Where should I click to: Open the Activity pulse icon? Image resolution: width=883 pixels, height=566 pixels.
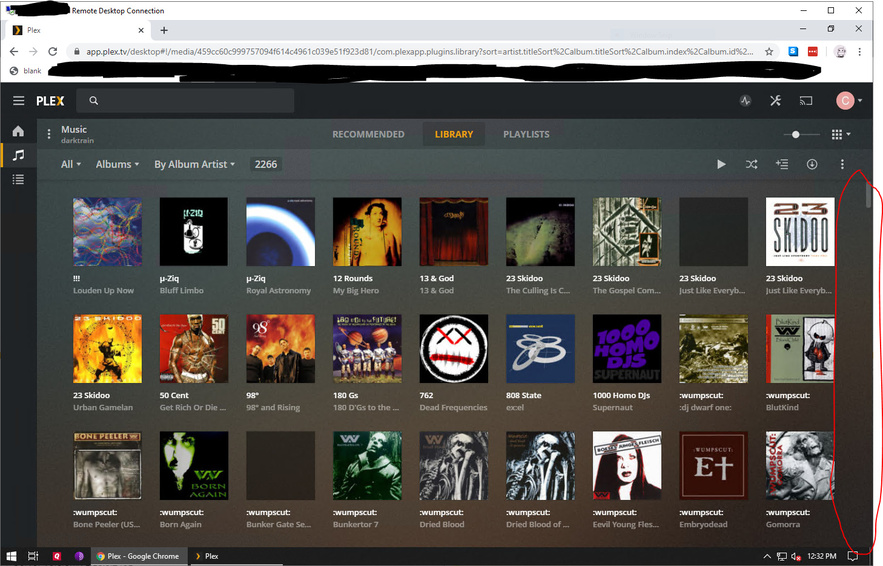click(746, 101)
